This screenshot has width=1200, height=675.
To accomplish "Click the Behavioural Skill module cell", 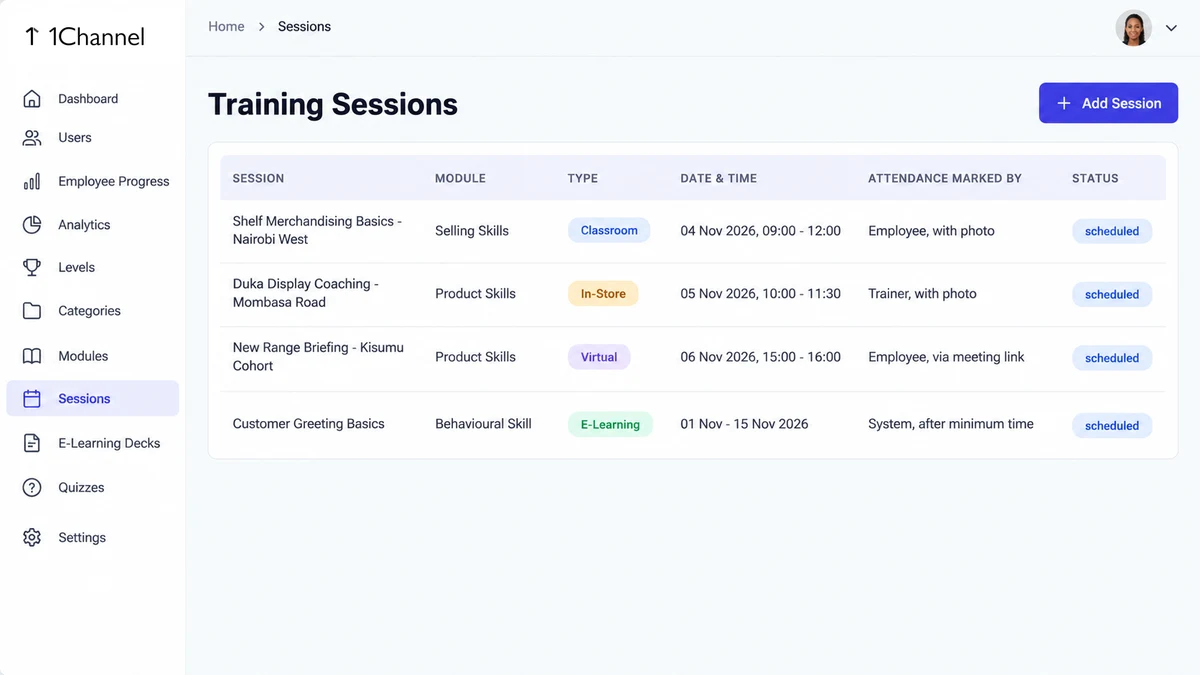I will [x=483, y=424].
